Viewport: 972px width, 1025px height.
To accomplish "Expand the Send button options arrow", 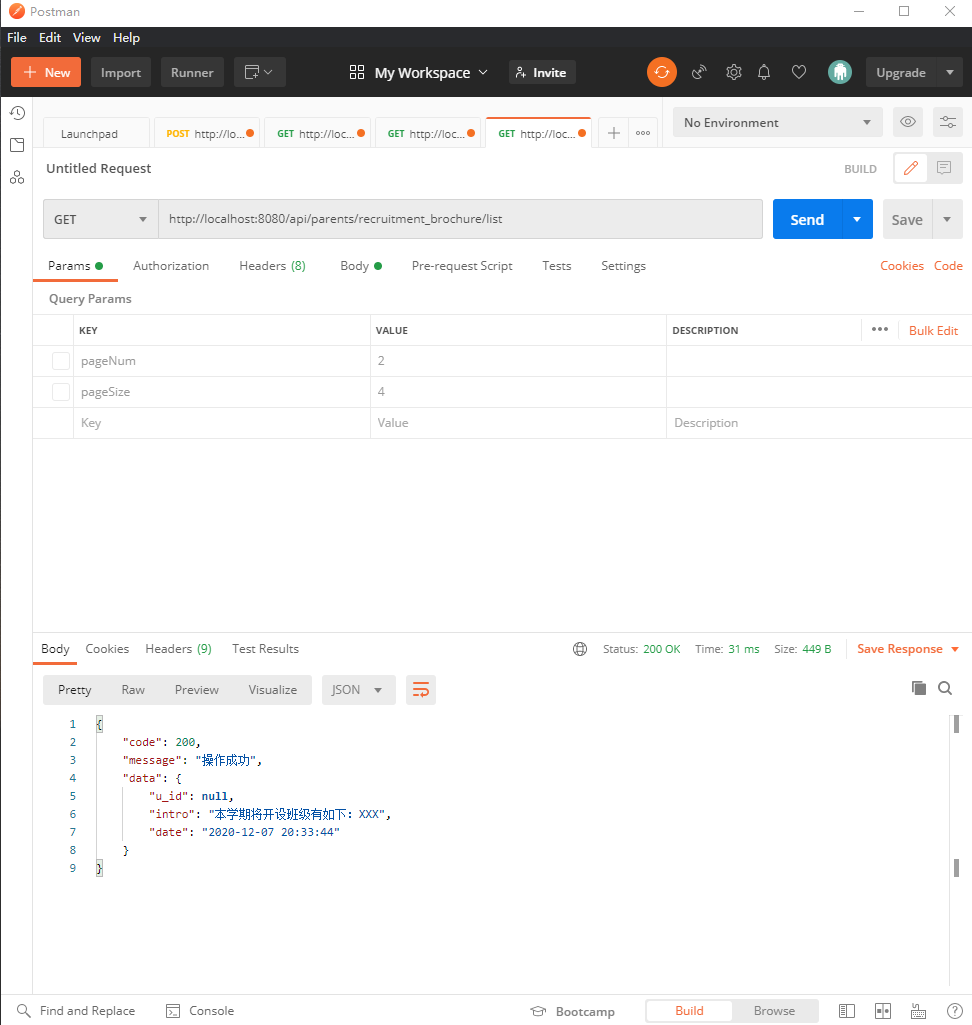I will pyautogui.click(x=857, y=220).
